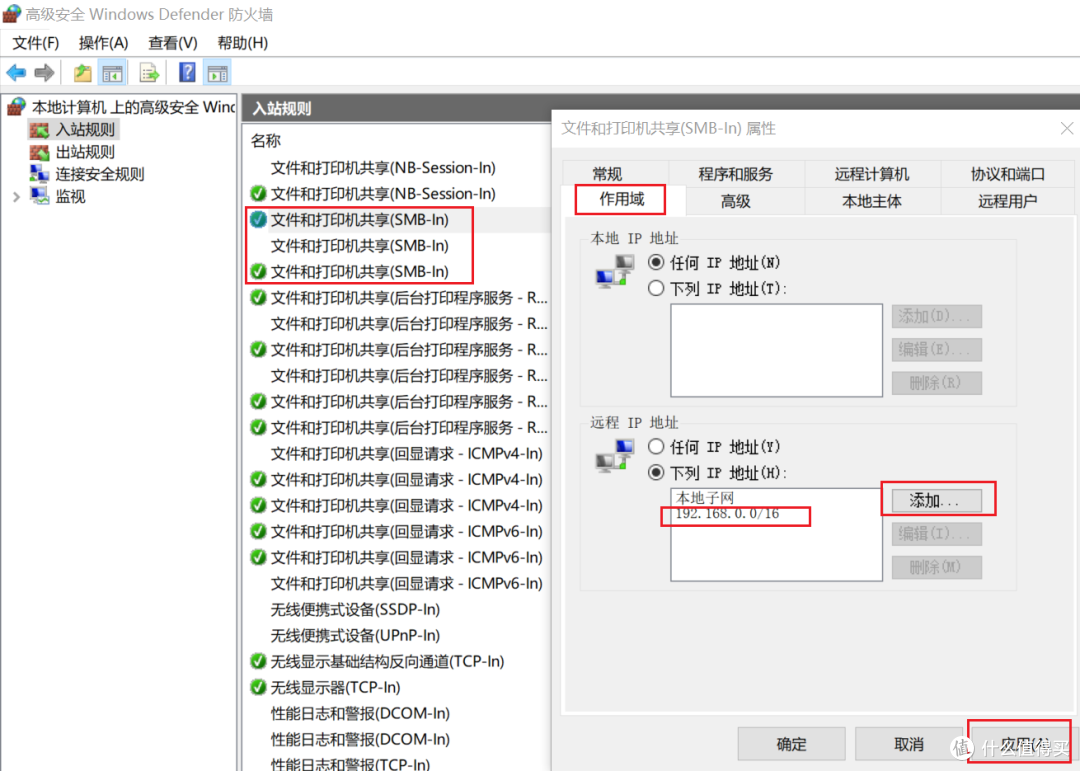1080x771 pixels.
Task: Click the Monitoring tree icon
Action: click(39, 196)
